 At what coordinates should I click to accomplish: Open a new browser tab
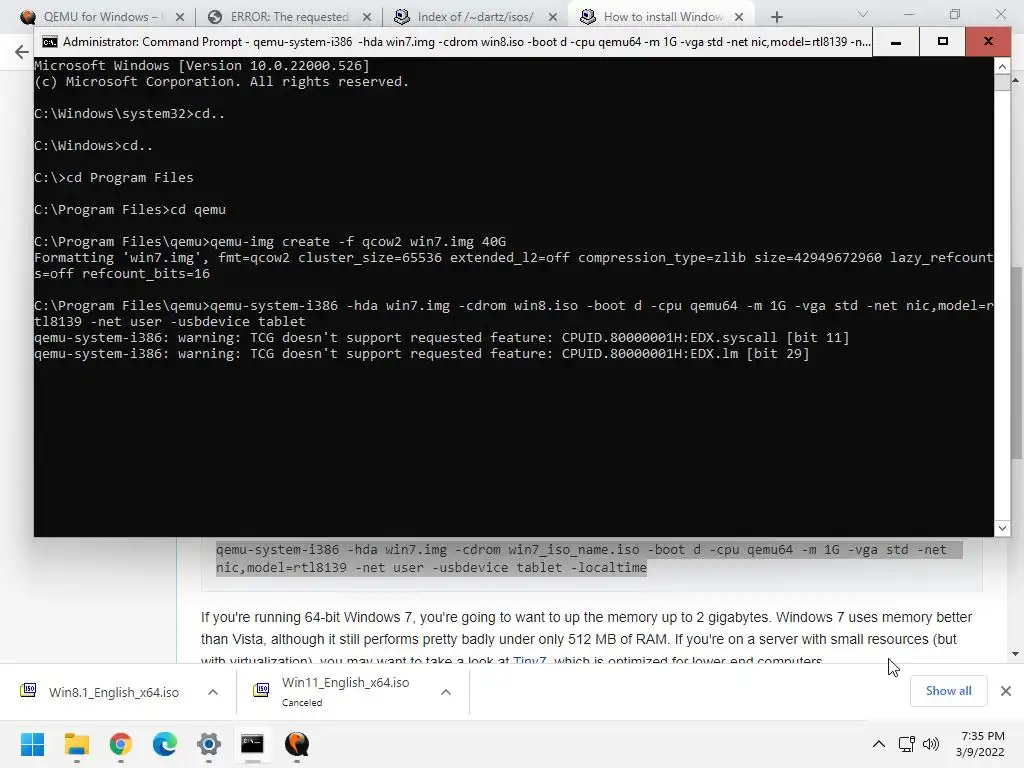[776, 17]
